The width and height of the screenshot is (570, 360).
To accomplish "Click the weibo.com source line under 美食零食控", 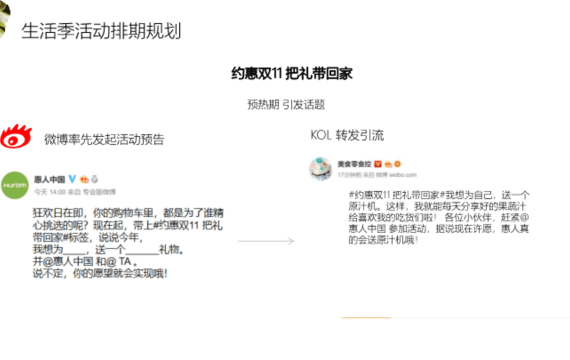I will [377, 175].
